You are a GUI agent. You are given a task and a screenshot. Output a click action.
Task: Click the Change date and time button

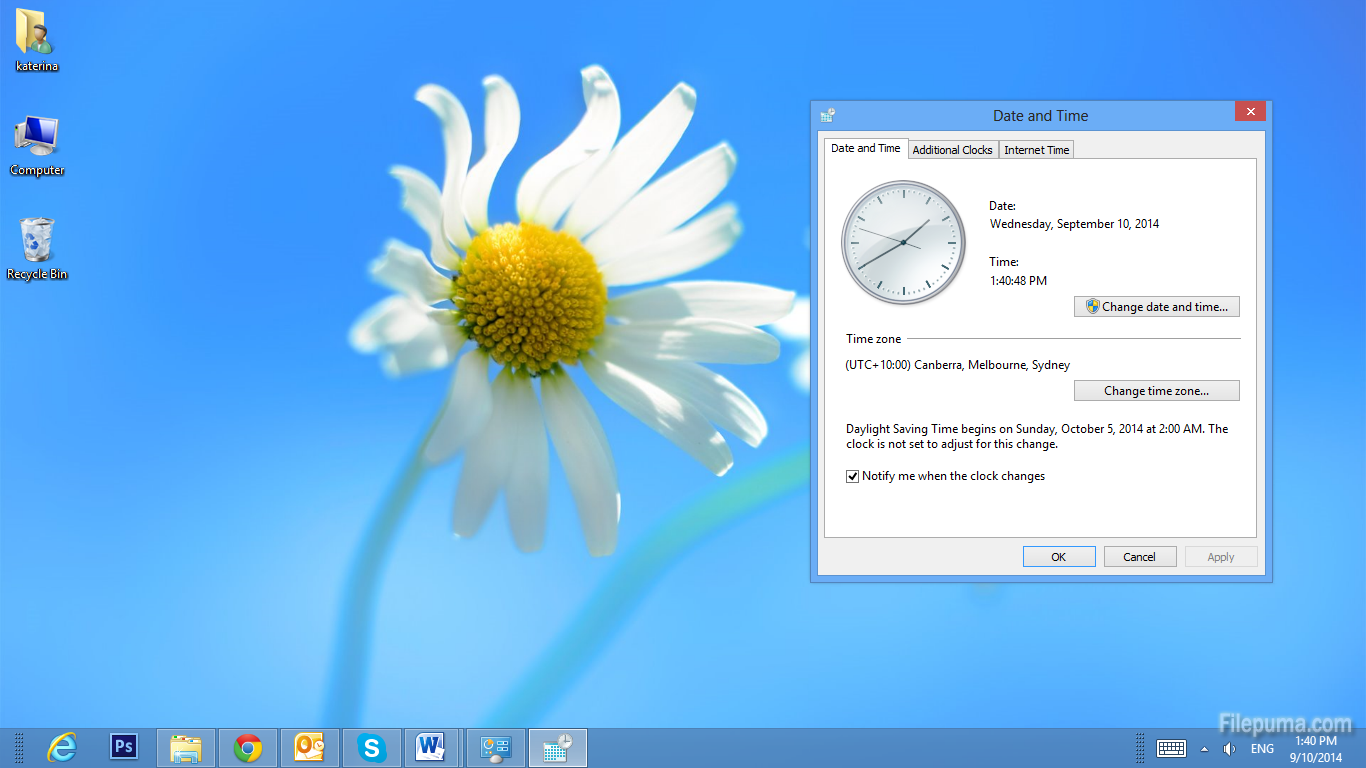tap(1156, 307)
